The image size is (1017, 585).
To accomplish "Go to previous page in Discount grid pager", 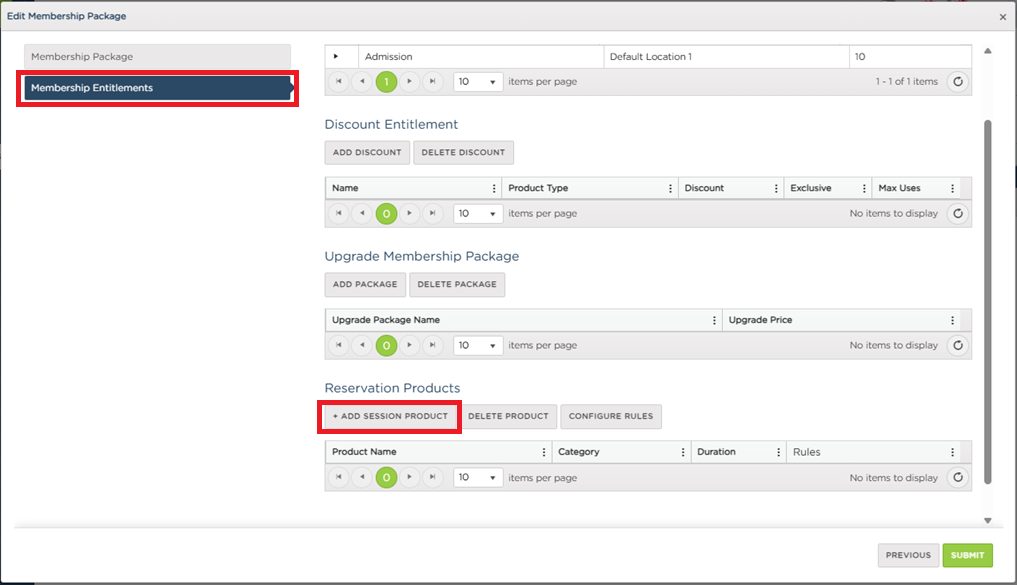I will [362, 213].
